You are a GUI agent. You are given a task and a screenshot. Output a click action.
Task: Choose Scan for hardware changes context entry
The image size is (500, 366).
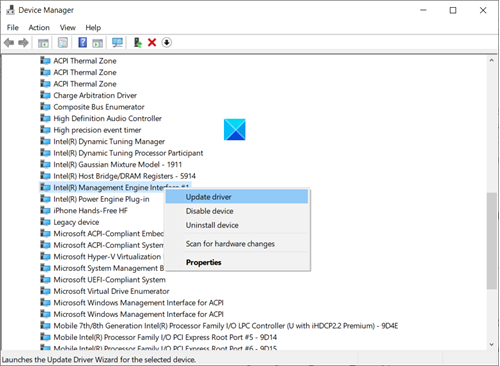pos(237,244)
